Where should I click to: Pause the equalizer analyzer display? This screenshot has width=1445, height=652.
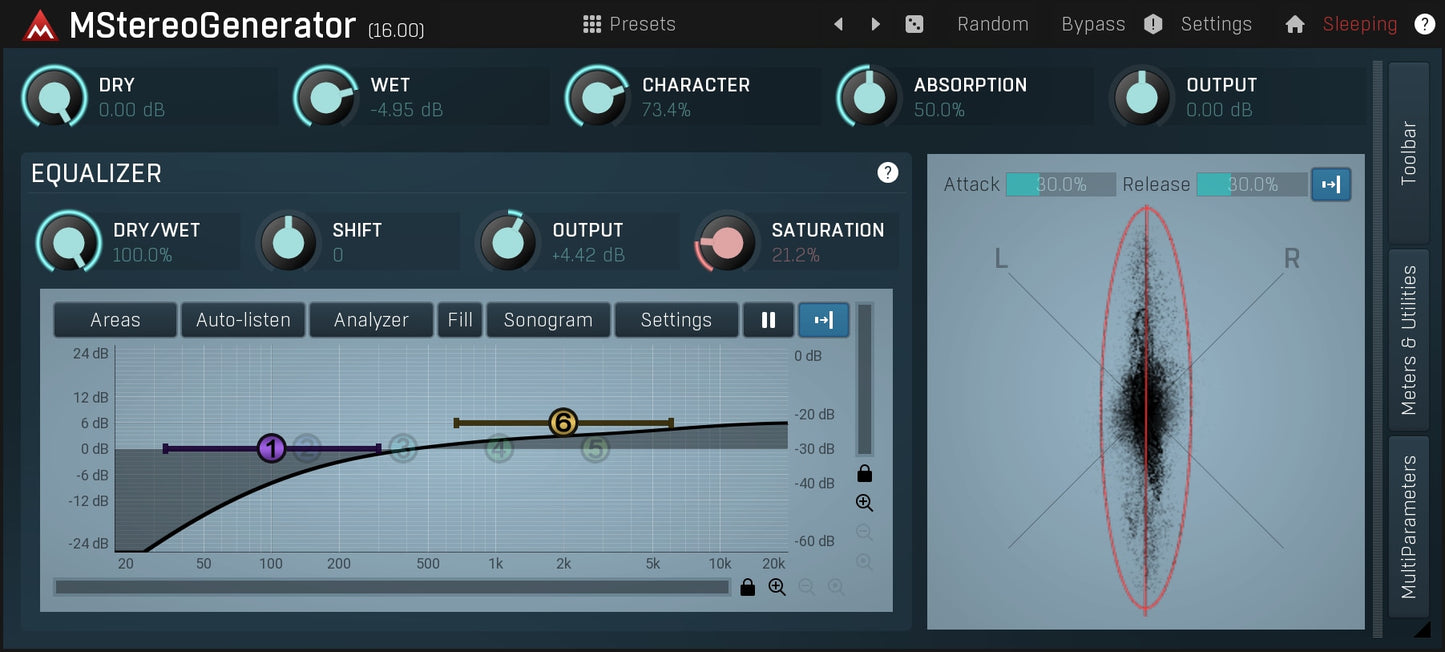[x=768, y=320]
